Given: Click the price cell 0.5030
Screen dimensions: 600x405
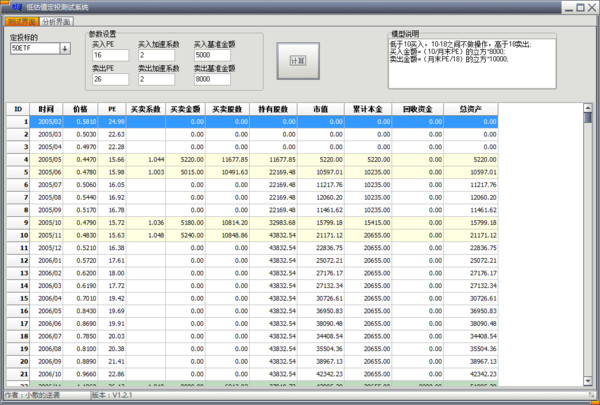Looking at the screenshot, I should (80, 134).
